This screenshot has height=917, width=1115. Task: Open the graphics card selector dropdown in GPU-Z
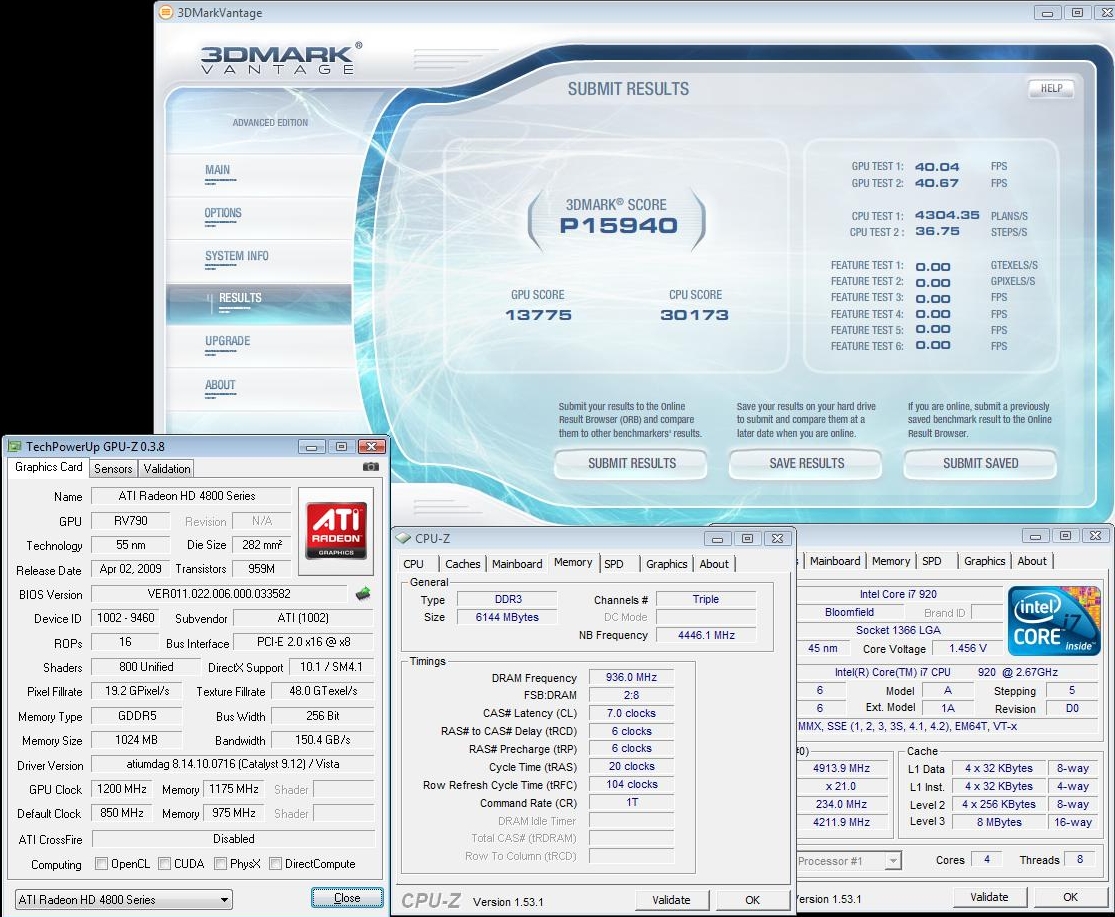point(124,900)
